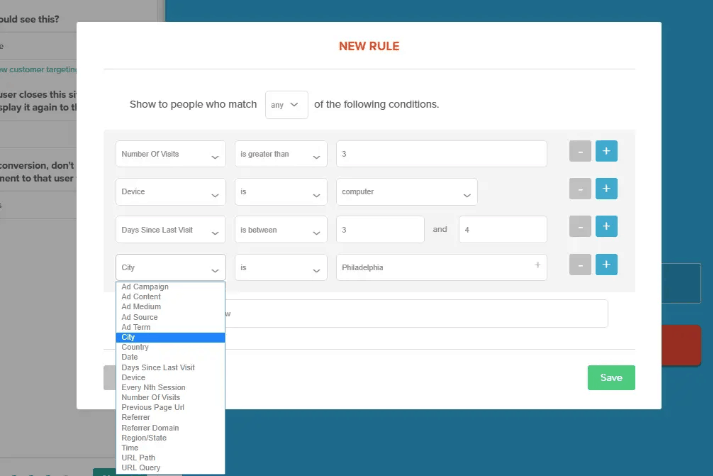Open the 'is greater than' operator dropdown
Screen dimensions: 713x476
pos(281,154)
